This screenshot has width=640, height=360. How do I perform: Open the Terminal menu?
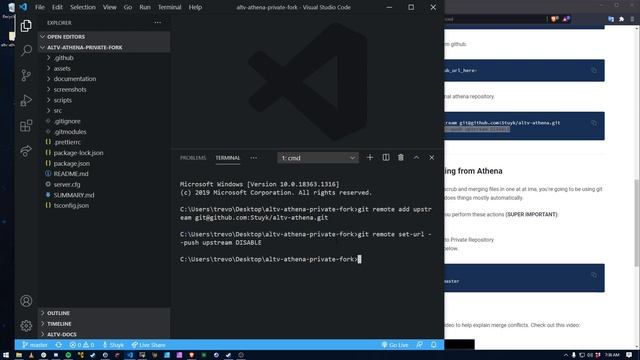169,7
